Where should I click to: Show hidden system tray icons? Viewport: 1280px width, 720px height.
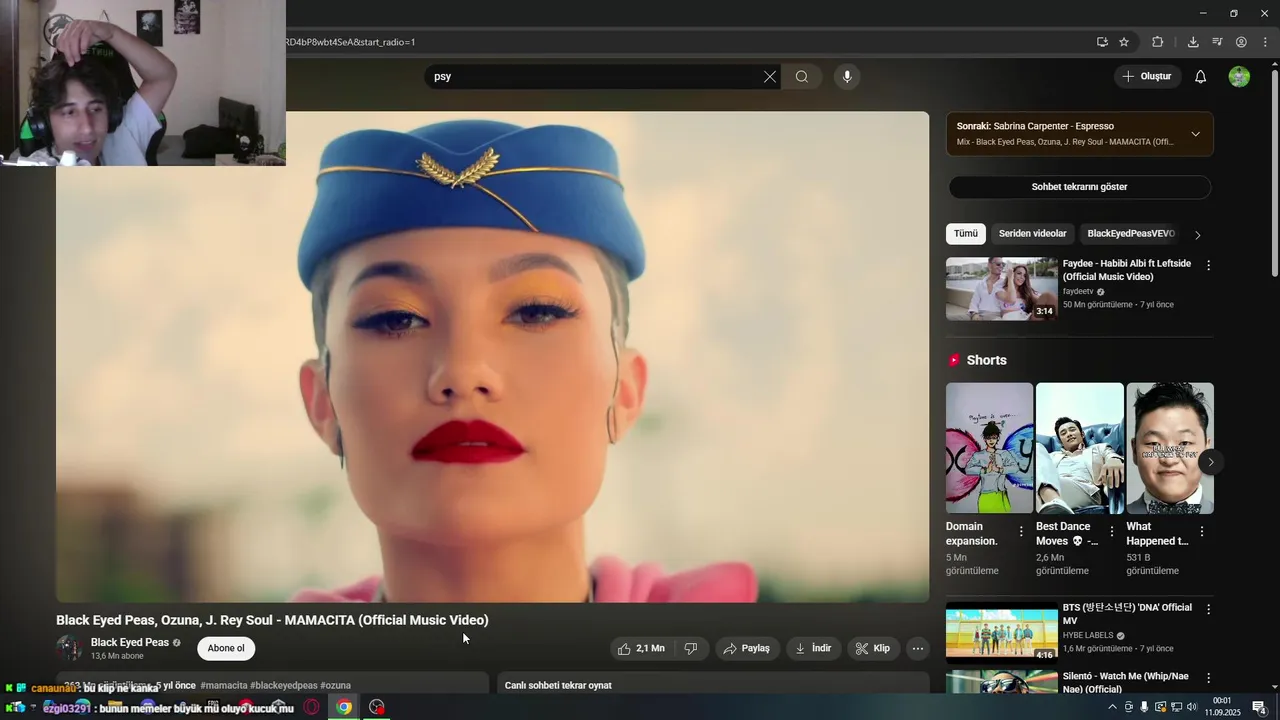click(x=1112, y=707)
